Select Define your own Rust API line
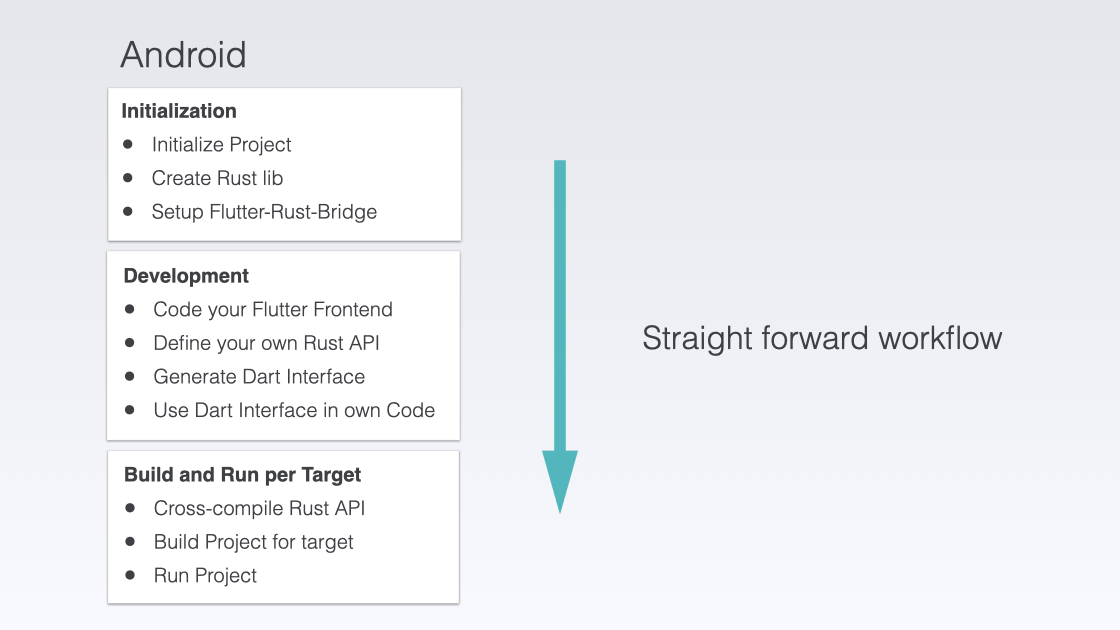This screenshot has height=630, width=1120. pyautogui.click(x=266, y=343)
